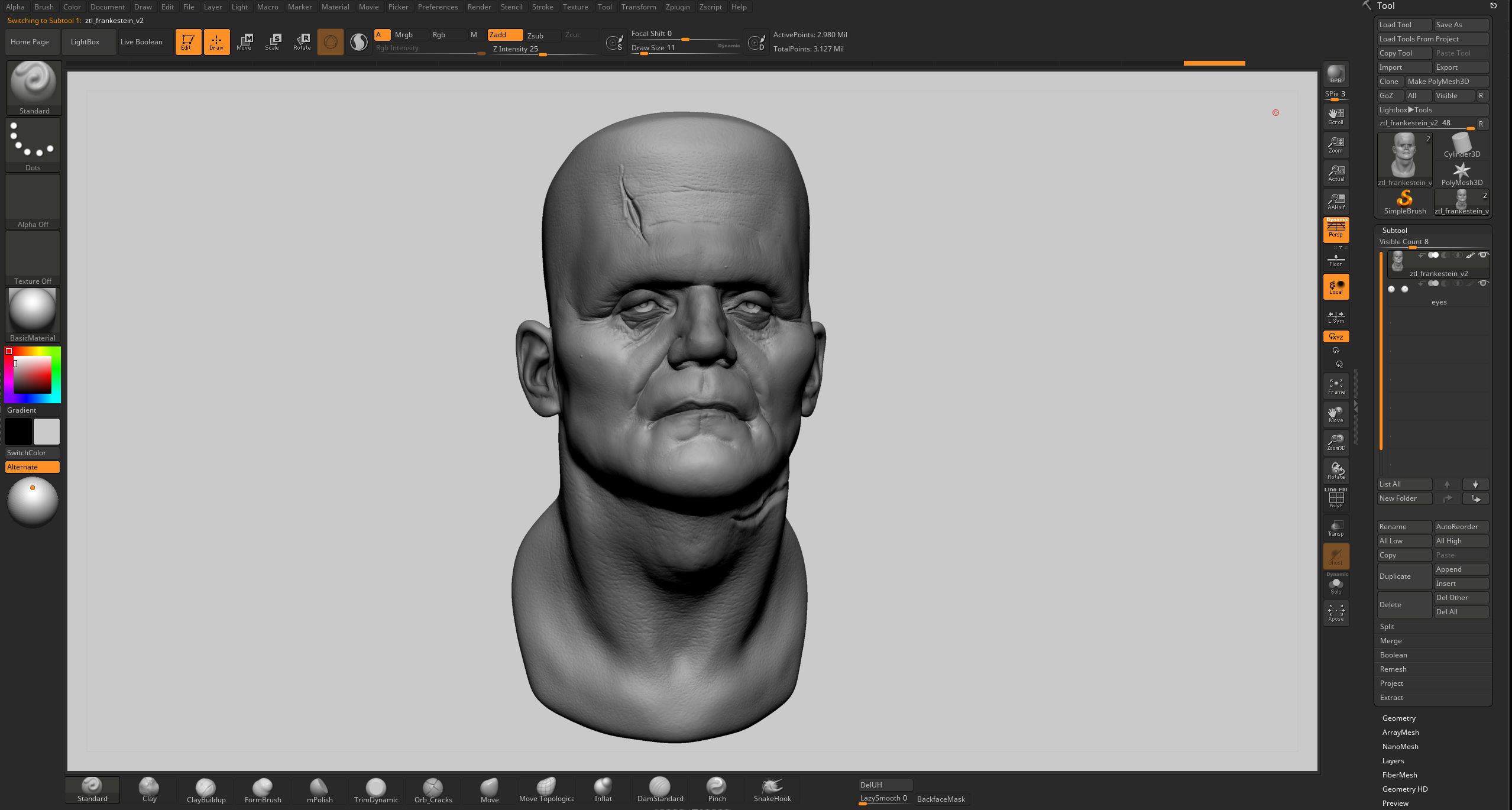Open the Dots stroke type selector
This screenshot has width=1512, height=810.
(33, 145)
